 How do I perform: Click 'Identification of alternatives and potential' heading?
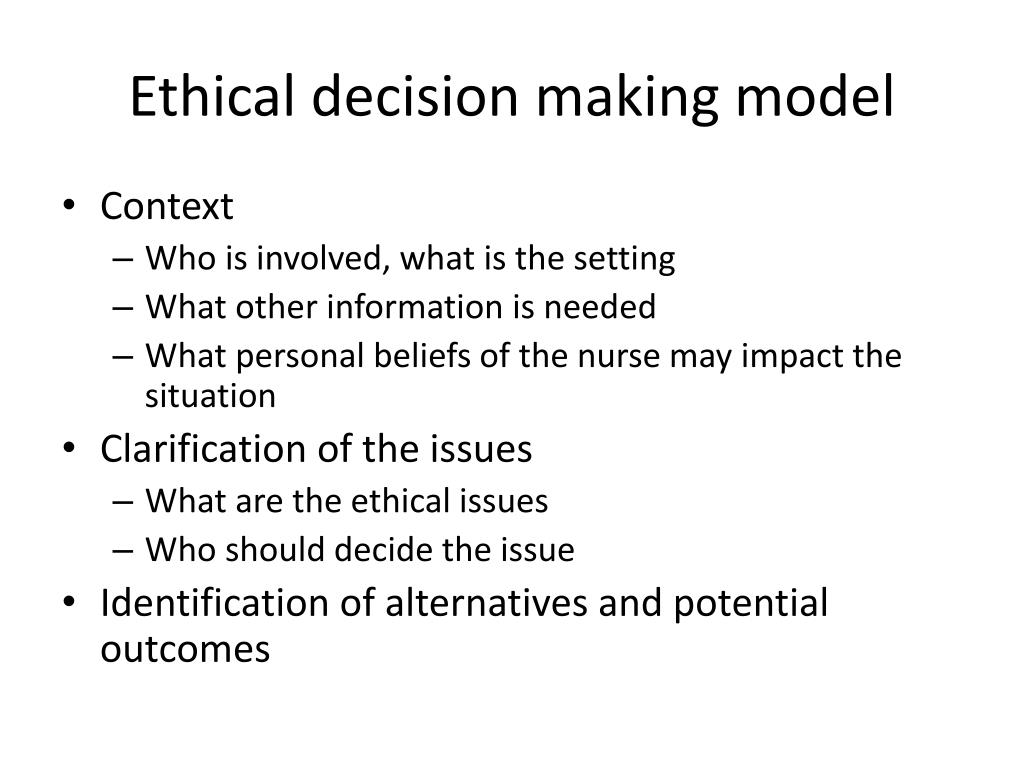(x=464, y=603)
